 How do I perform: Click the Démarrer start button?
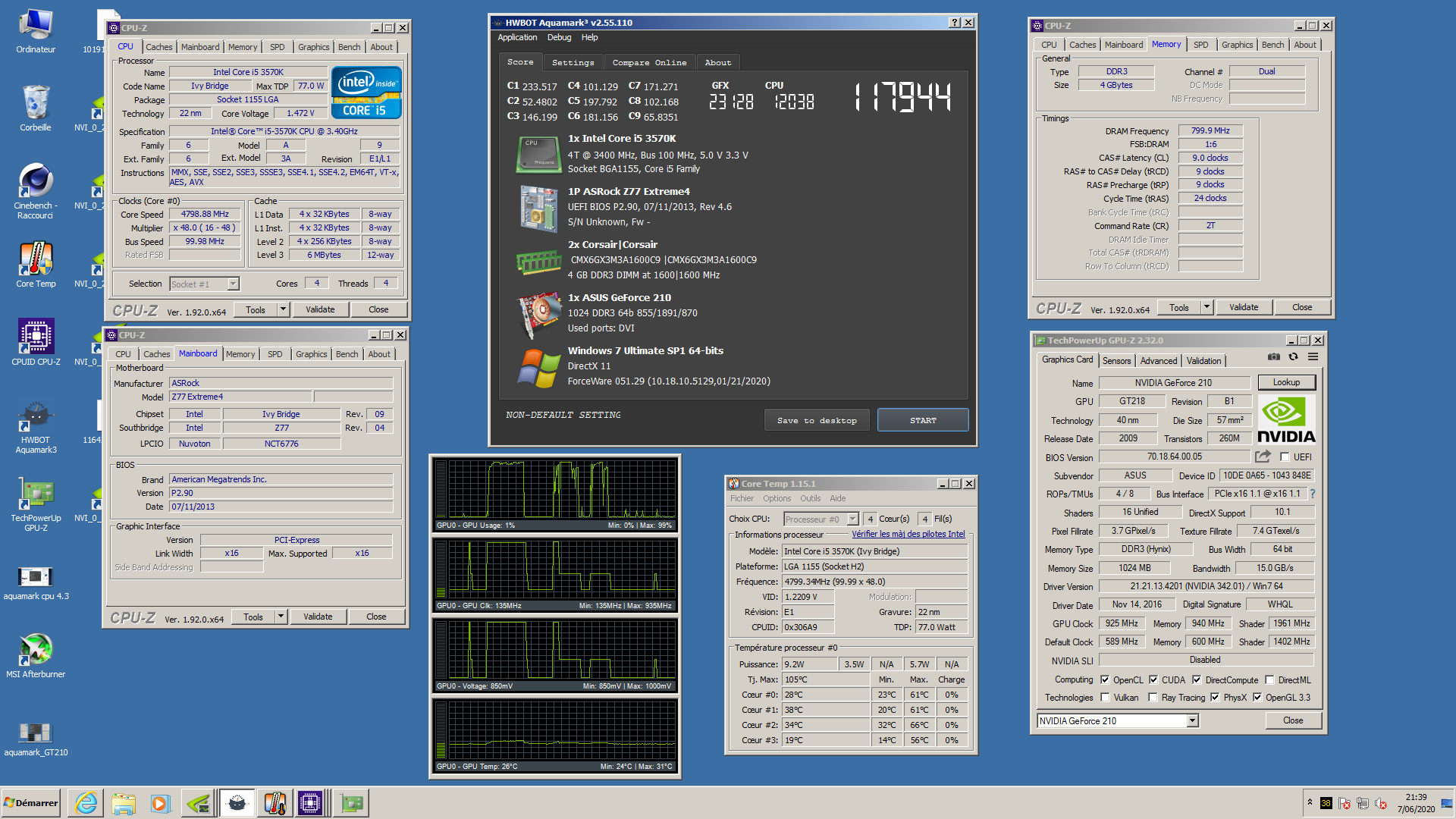click(x=31, y=802)
